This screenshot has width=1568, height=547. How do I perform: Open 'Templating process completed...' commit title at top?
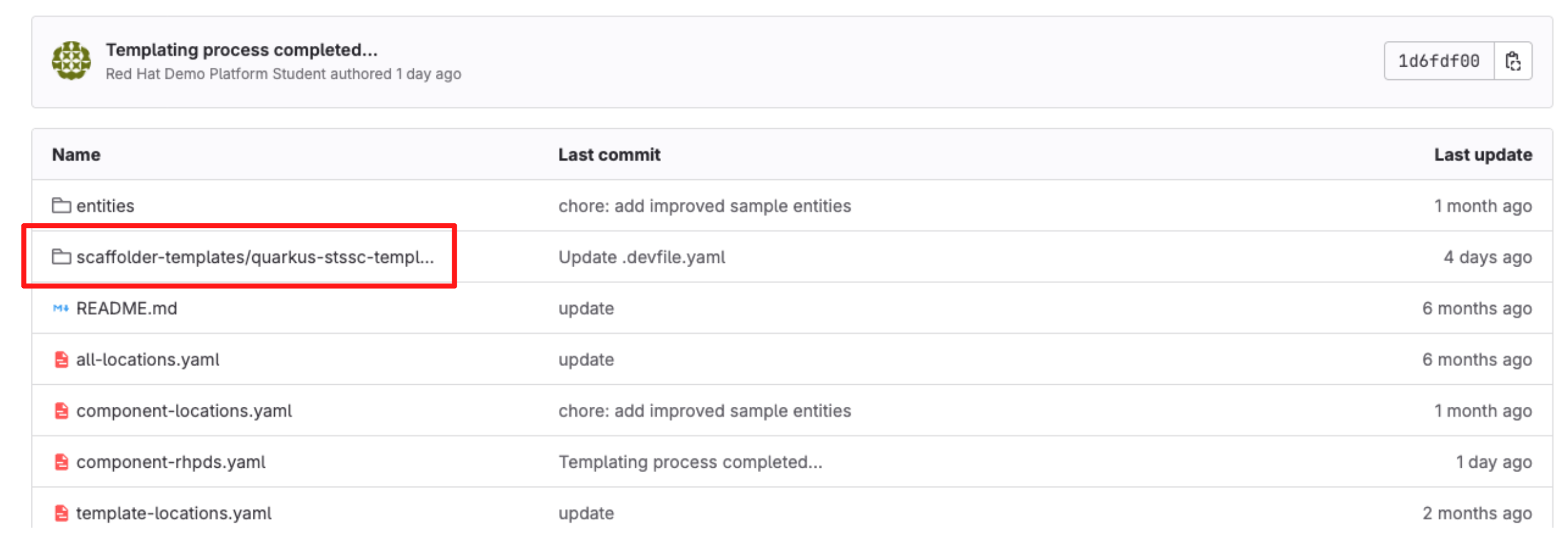coord(242,50)
